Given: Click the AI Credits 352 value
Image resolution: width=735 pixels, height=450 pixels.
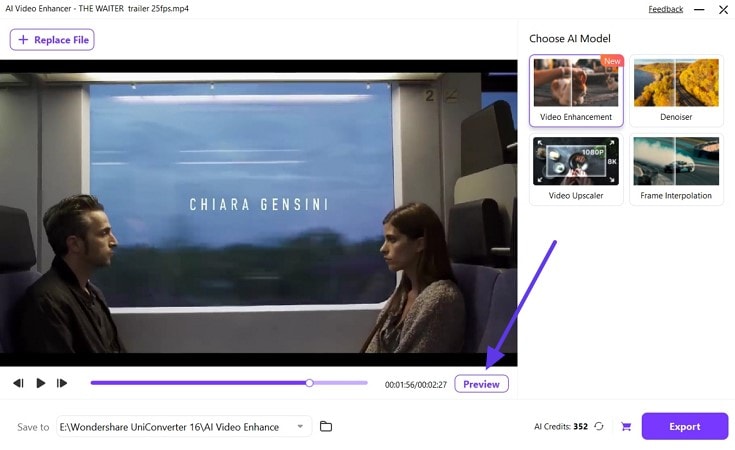Looking at the screenshot, I should [580, 426].
